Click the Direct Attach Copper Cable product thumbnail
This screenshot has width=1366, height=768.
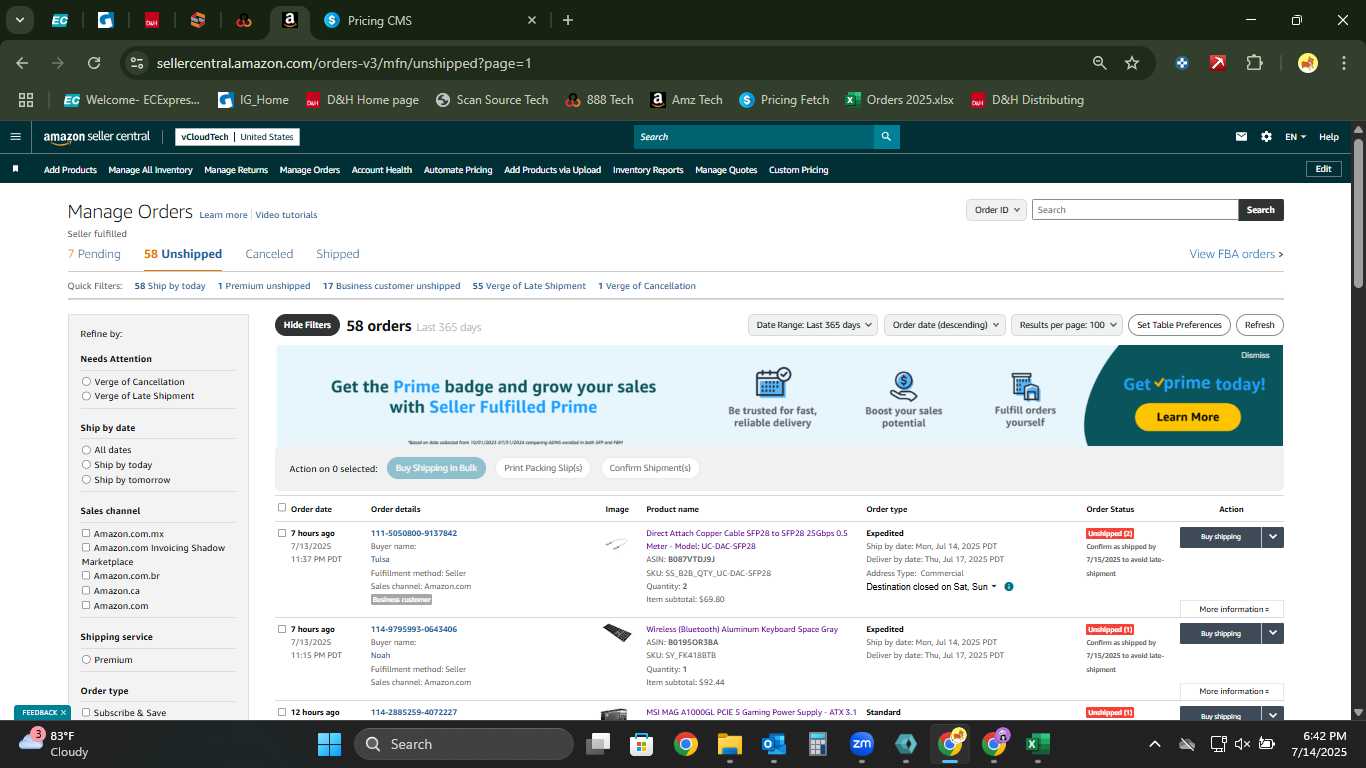[x=617, y=544]
